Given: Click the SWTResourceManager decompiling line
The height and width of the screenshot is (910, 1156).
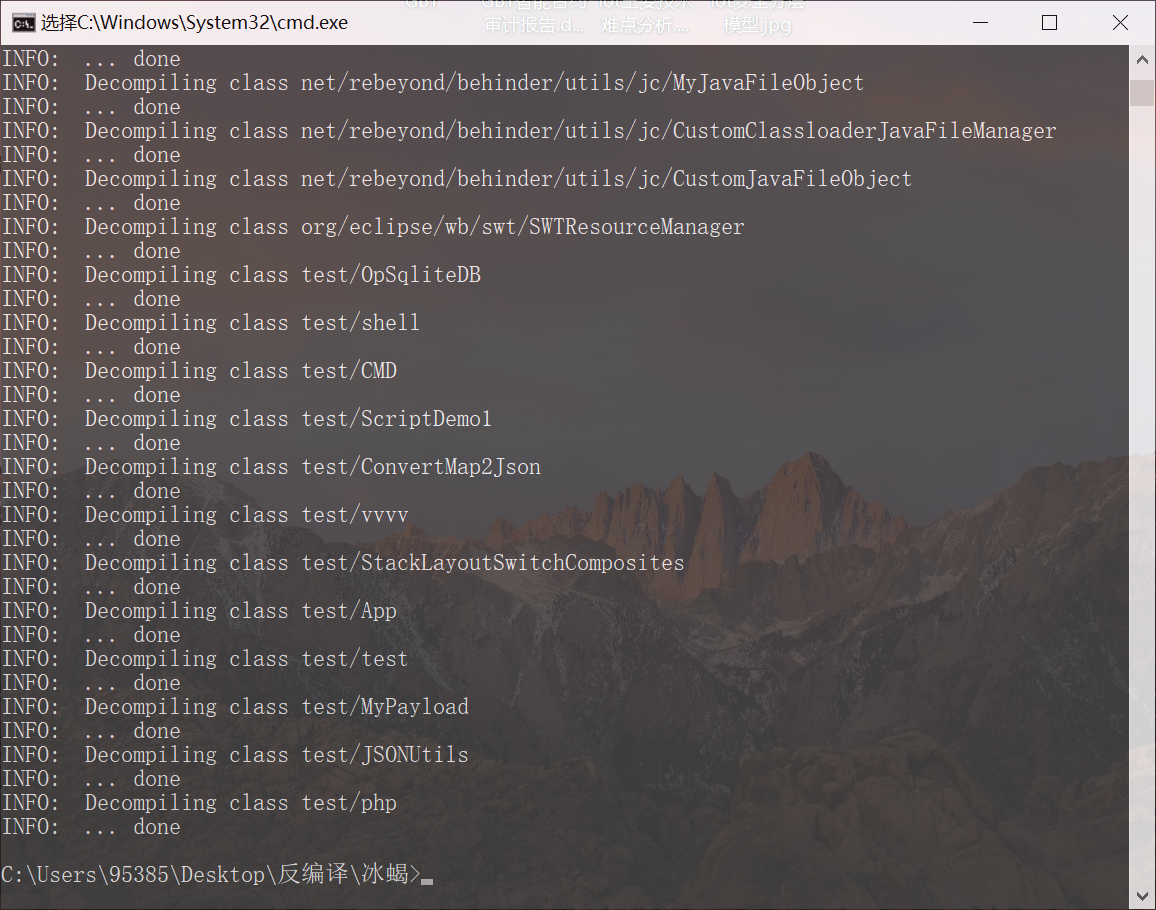Looking at the screenshot, I should [x=373, y=227].
